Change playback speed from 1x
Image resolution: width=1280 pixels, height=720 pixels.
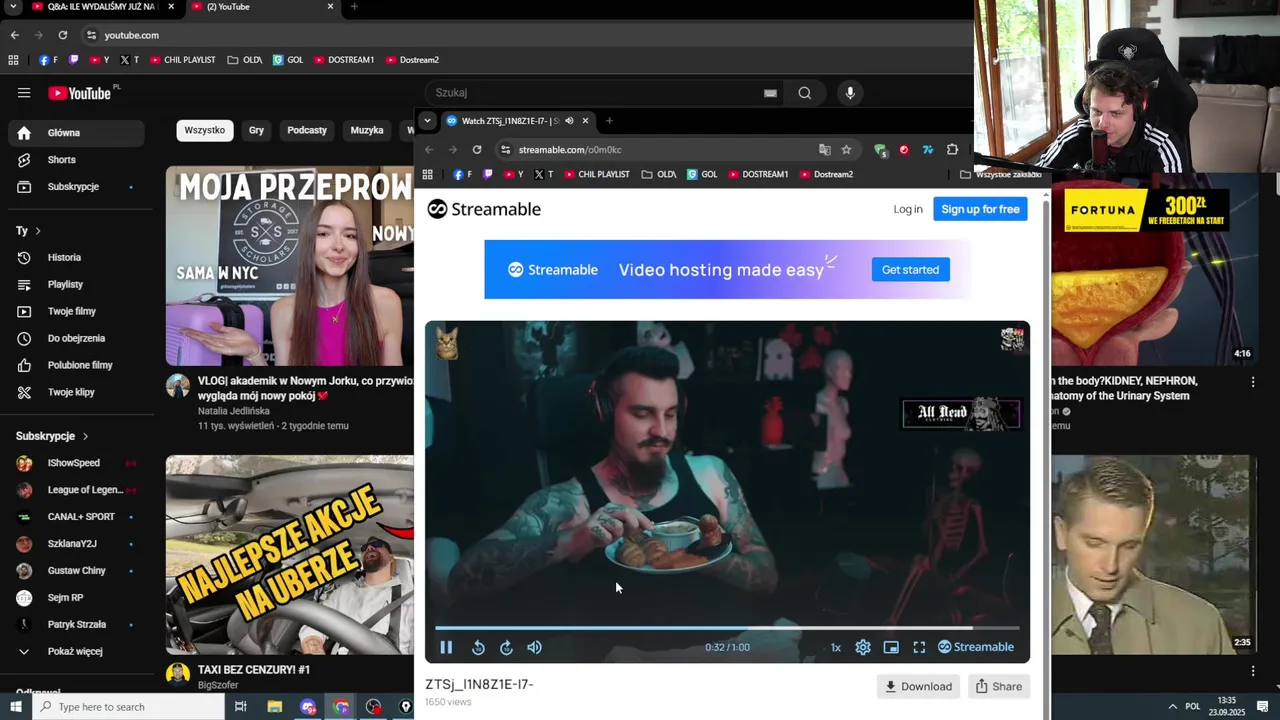coord(835,647)
